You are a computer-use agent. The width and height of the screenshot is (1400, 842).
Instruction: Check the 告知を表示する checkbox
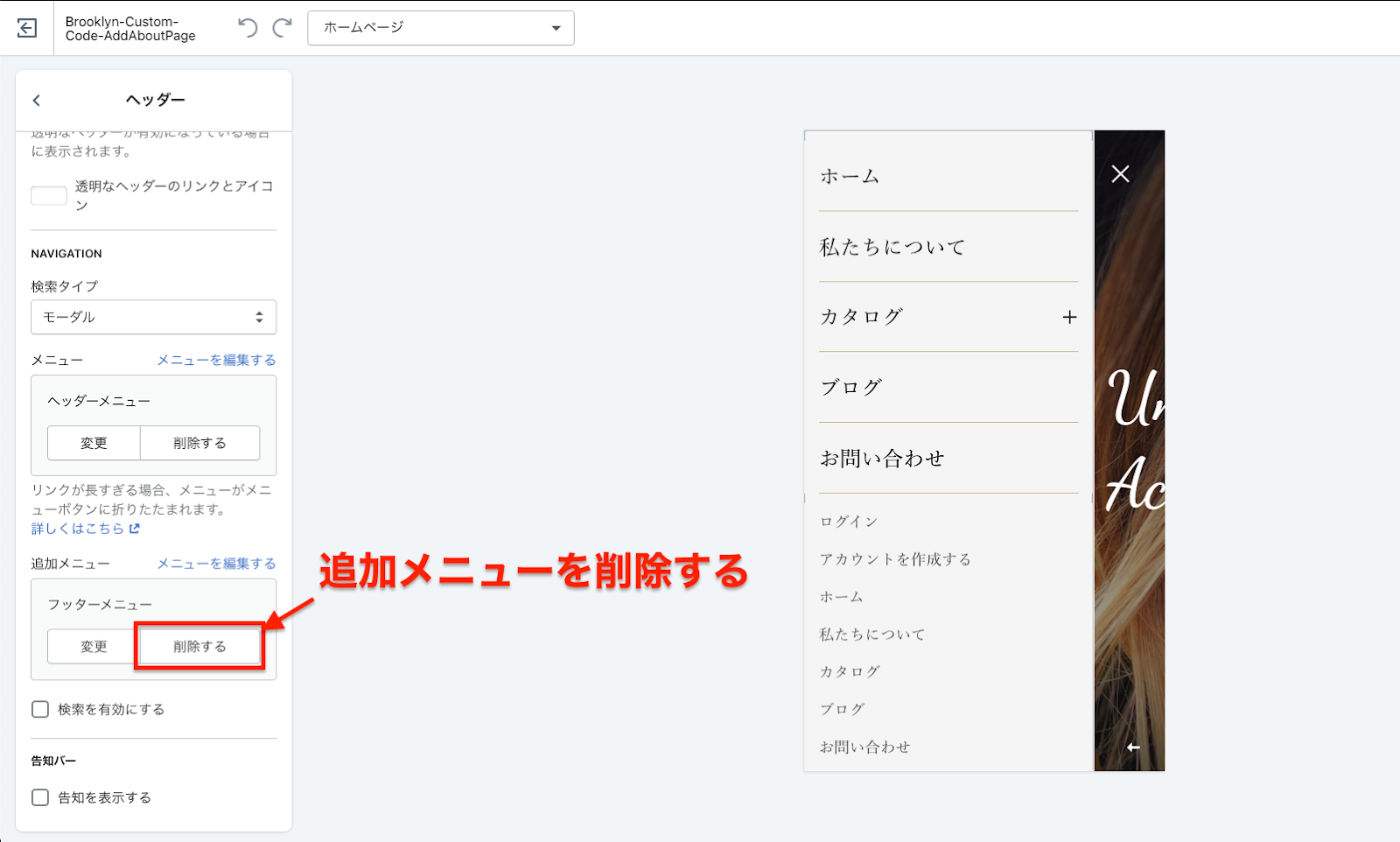pyautogui.click(x=40, y=797)
